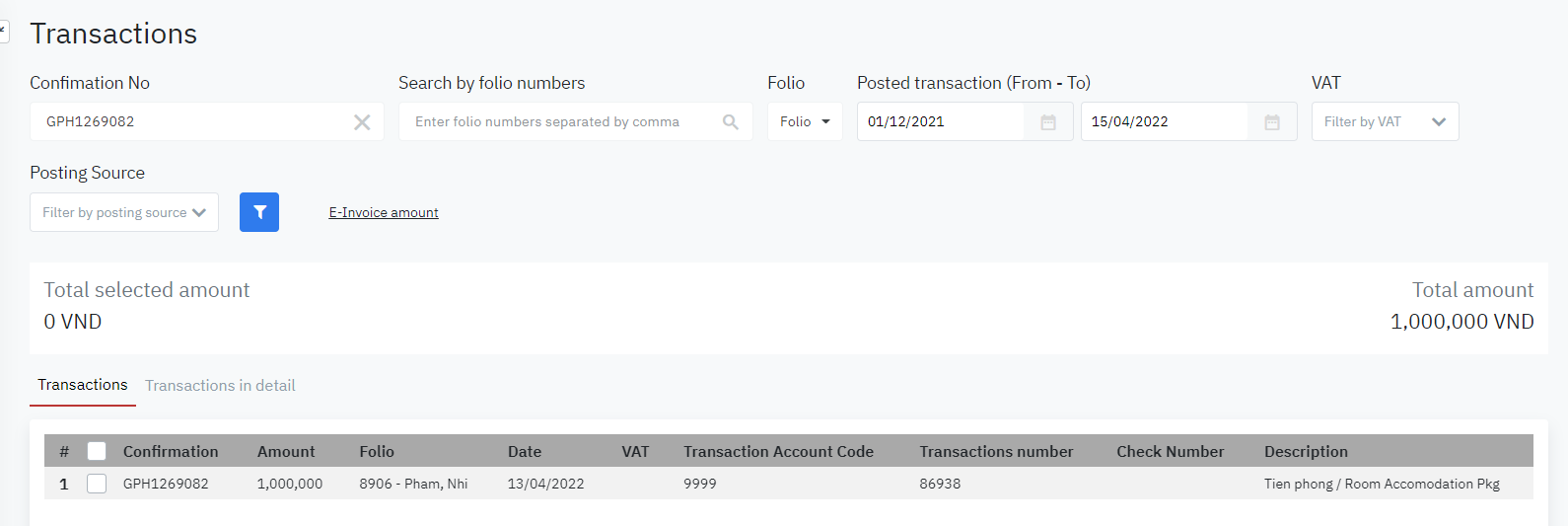Click the collapse arrow beside Transactions title
The height and width of the screenshot is (526, 1568).
[4, 32]
